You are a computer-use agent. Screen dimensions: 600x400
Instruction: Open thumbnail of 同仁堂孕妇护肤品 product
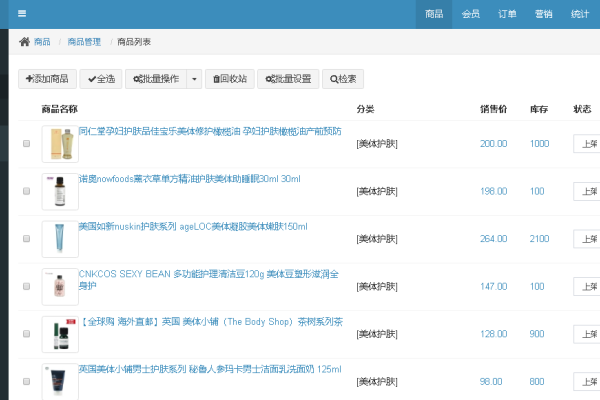click(60, 144)
